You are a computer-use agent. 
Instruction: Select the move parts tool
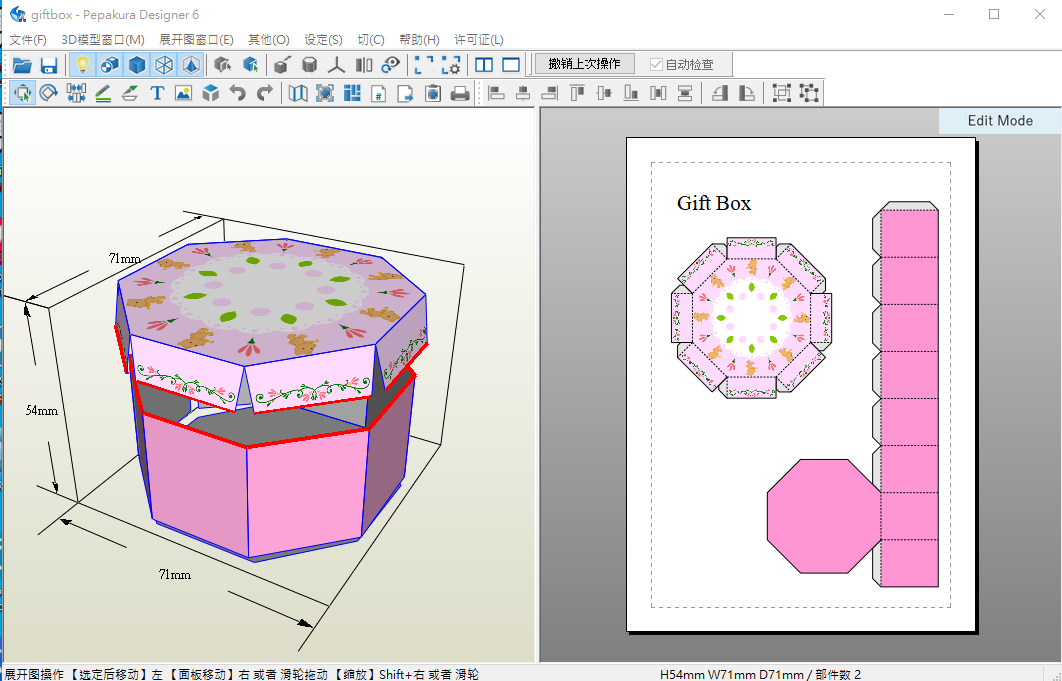point(22,93)
